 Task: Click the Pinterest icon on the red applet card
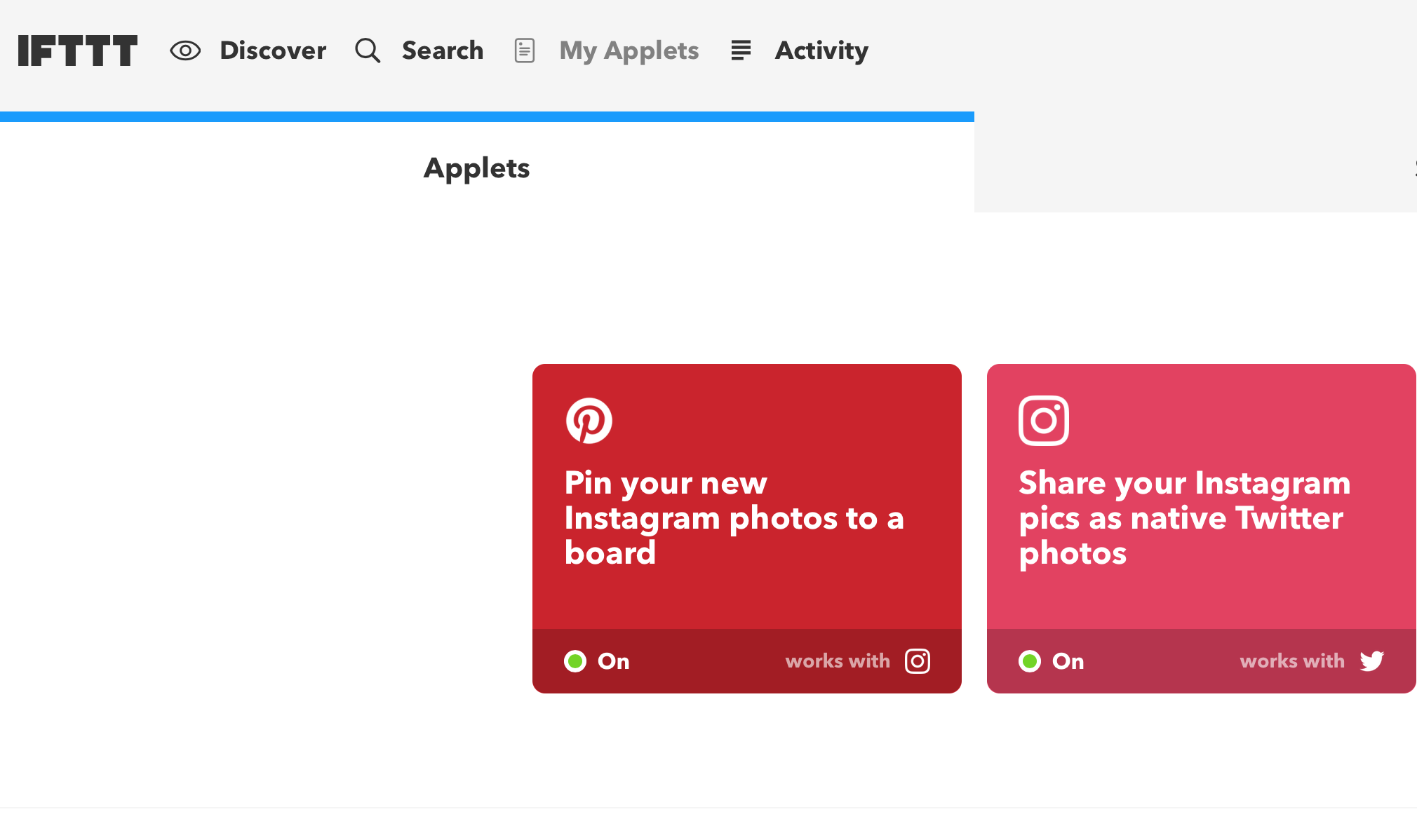tap(589, 421)
